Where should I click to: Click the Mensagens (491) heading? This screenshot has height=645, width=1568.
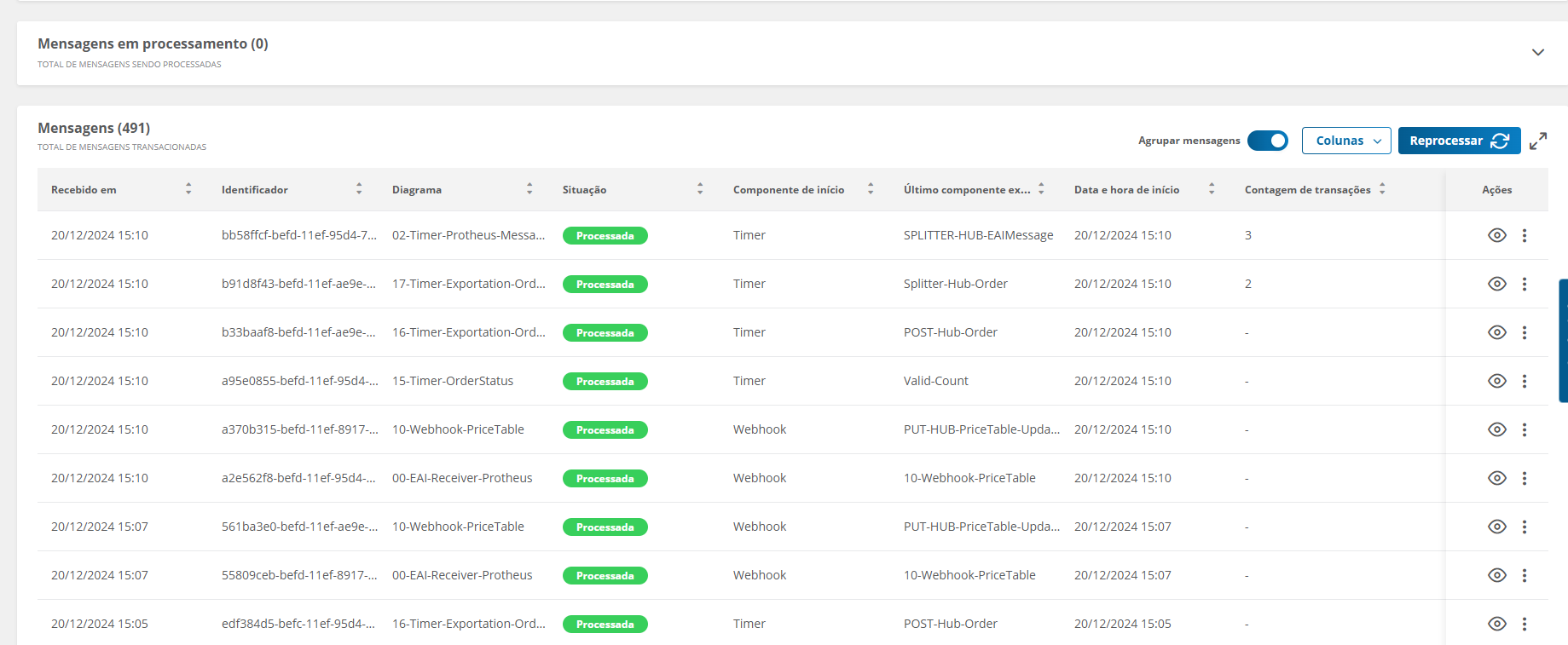(94, 128)
